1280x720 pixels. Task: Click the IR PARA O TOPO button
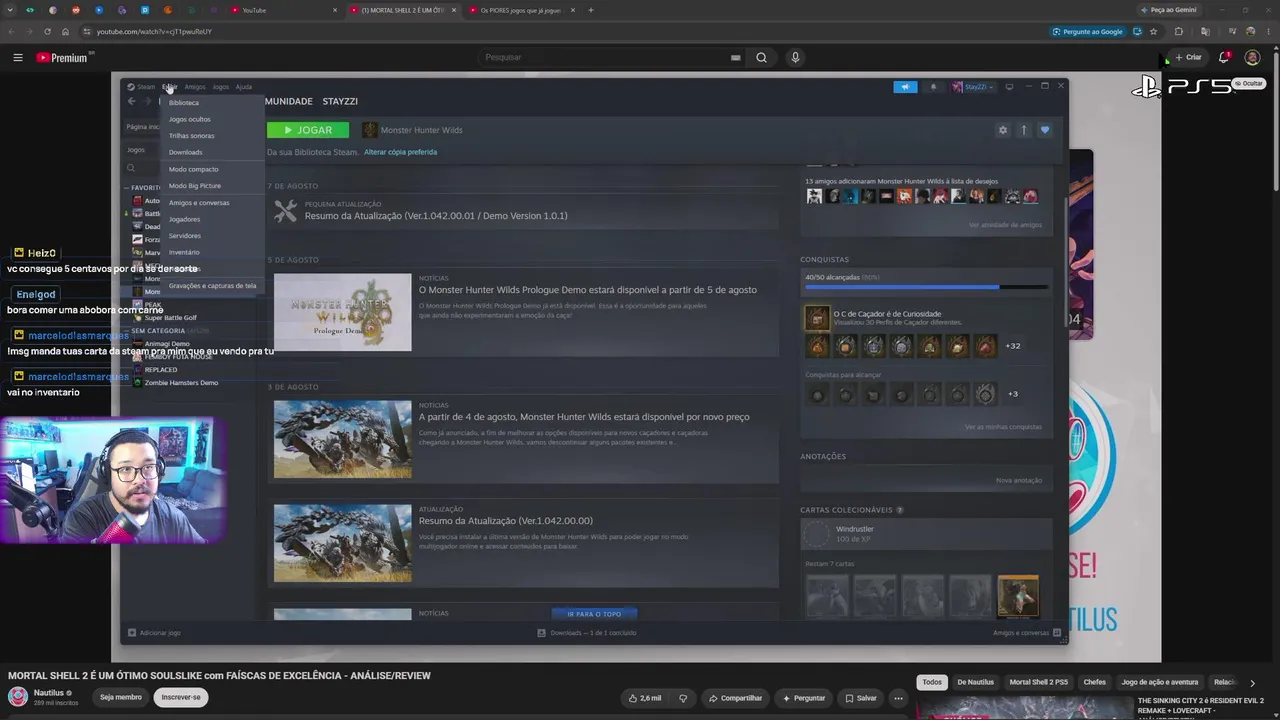[594, 614]
